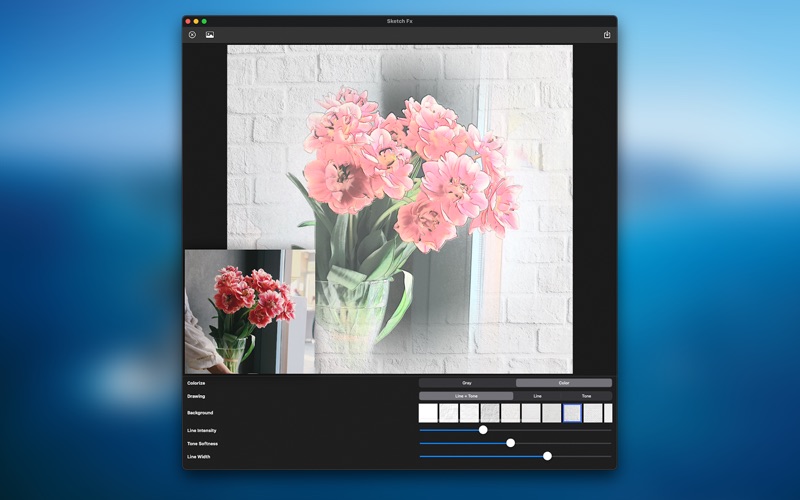The image size is (800, 500).
Task: Select the fourth darker textured background swatch
Action: click(490, 413)
